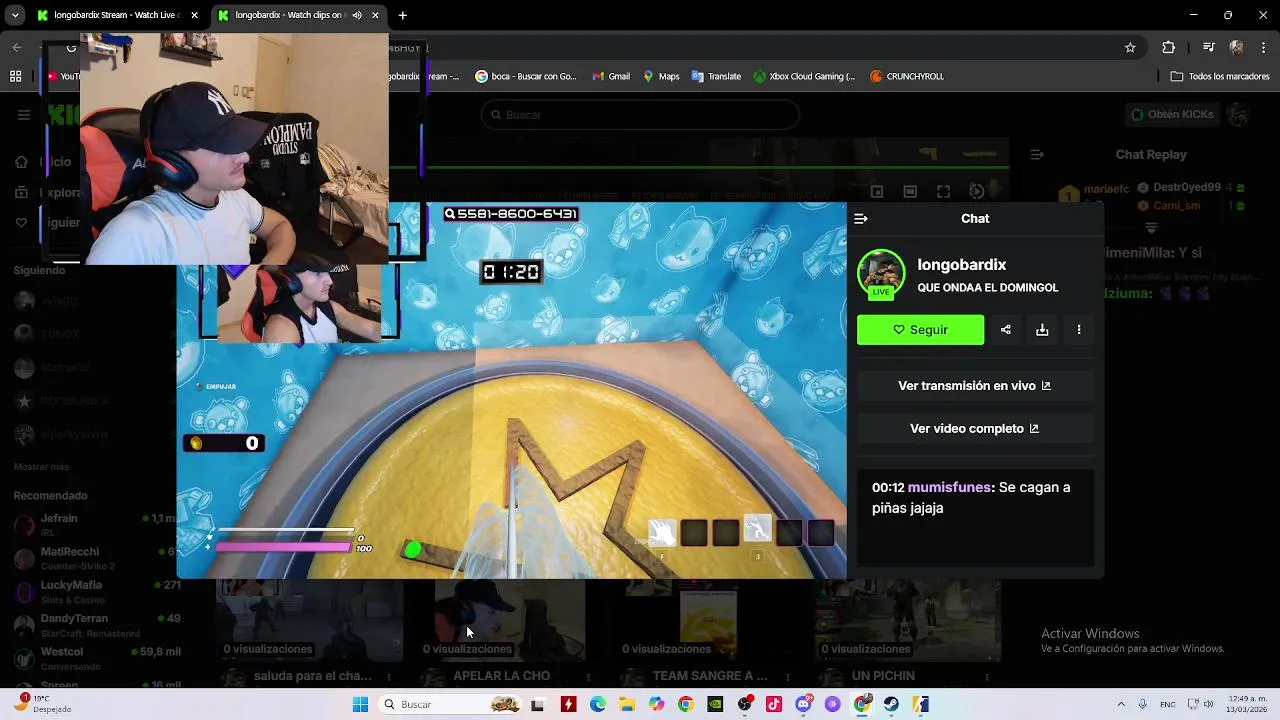Open Chrome media controls icon
The image size is (1280, 720).
tap(1208, 47)
